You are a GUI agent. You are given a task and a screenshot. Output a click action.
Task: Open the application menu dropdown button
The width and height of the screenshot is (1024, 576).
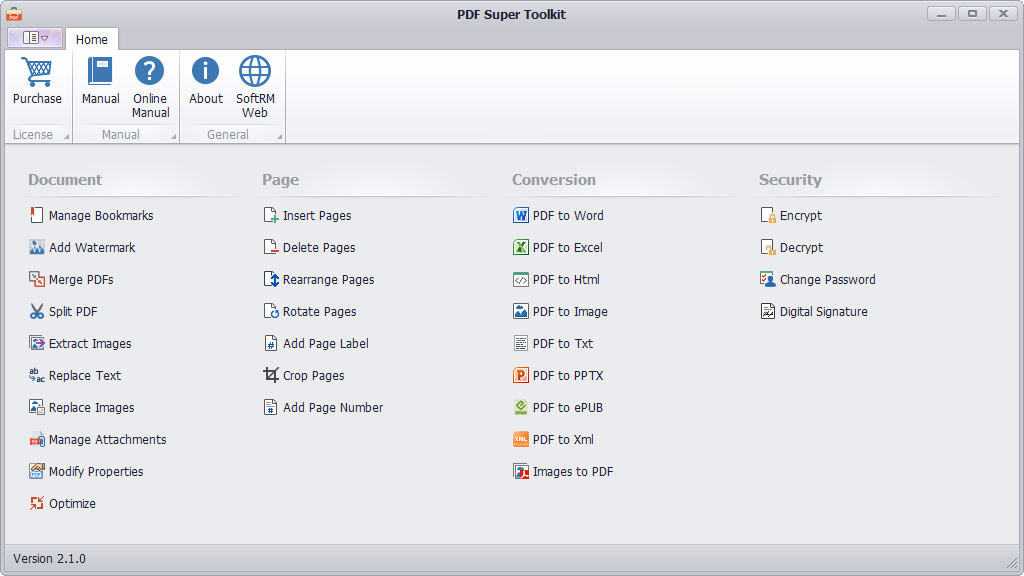point(35,38)
